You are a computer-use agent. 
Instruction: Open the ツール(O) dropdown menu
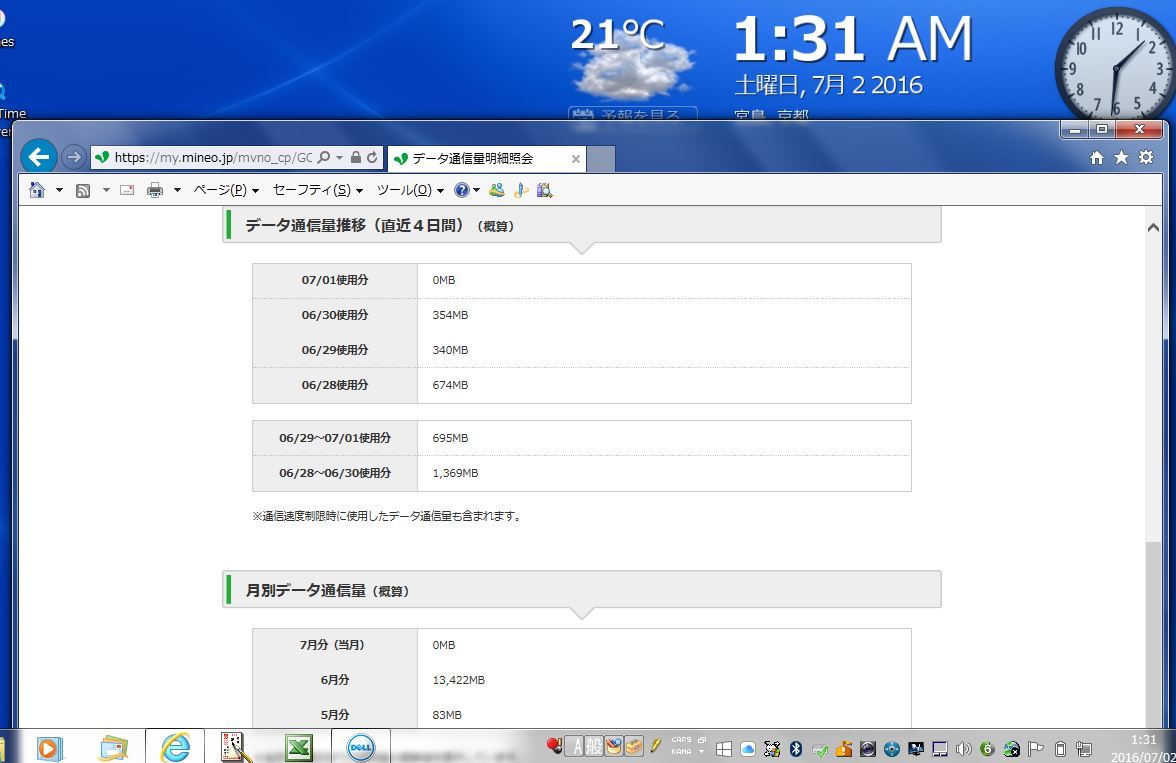click(410, 190)
